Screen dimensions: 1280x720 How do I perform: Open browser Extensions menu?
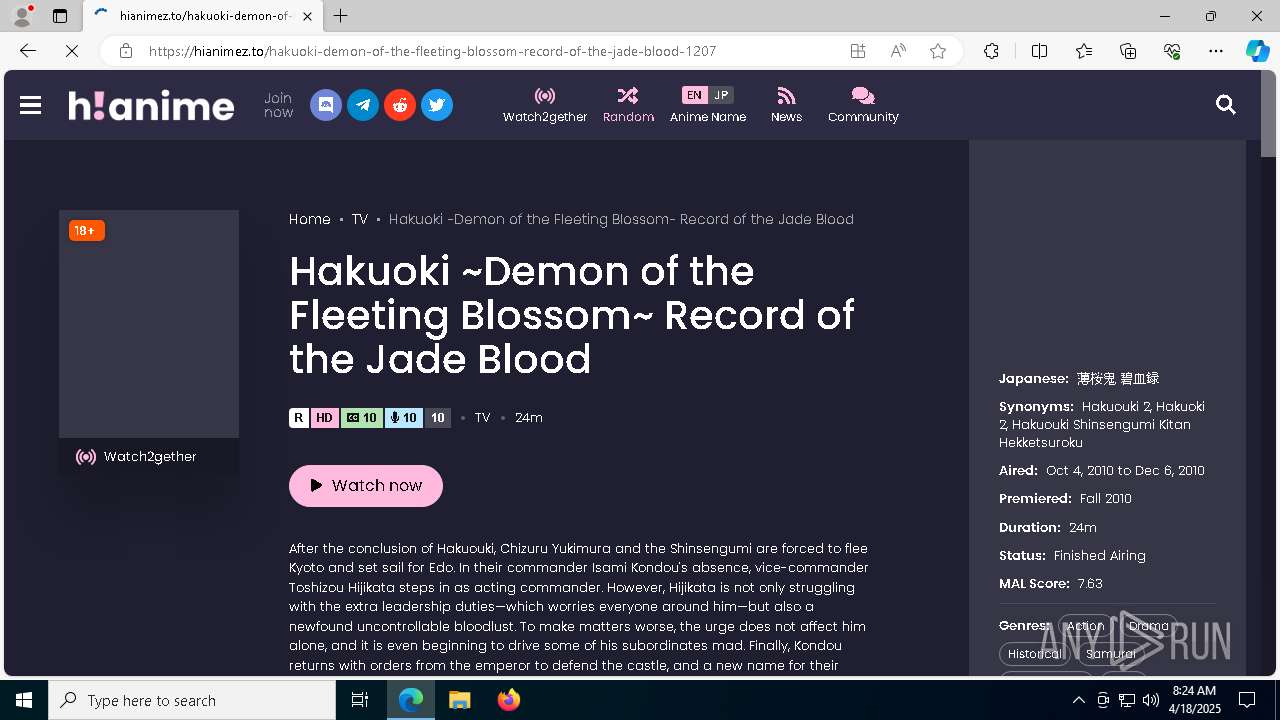pyautogui.click(x=991, y=51)
